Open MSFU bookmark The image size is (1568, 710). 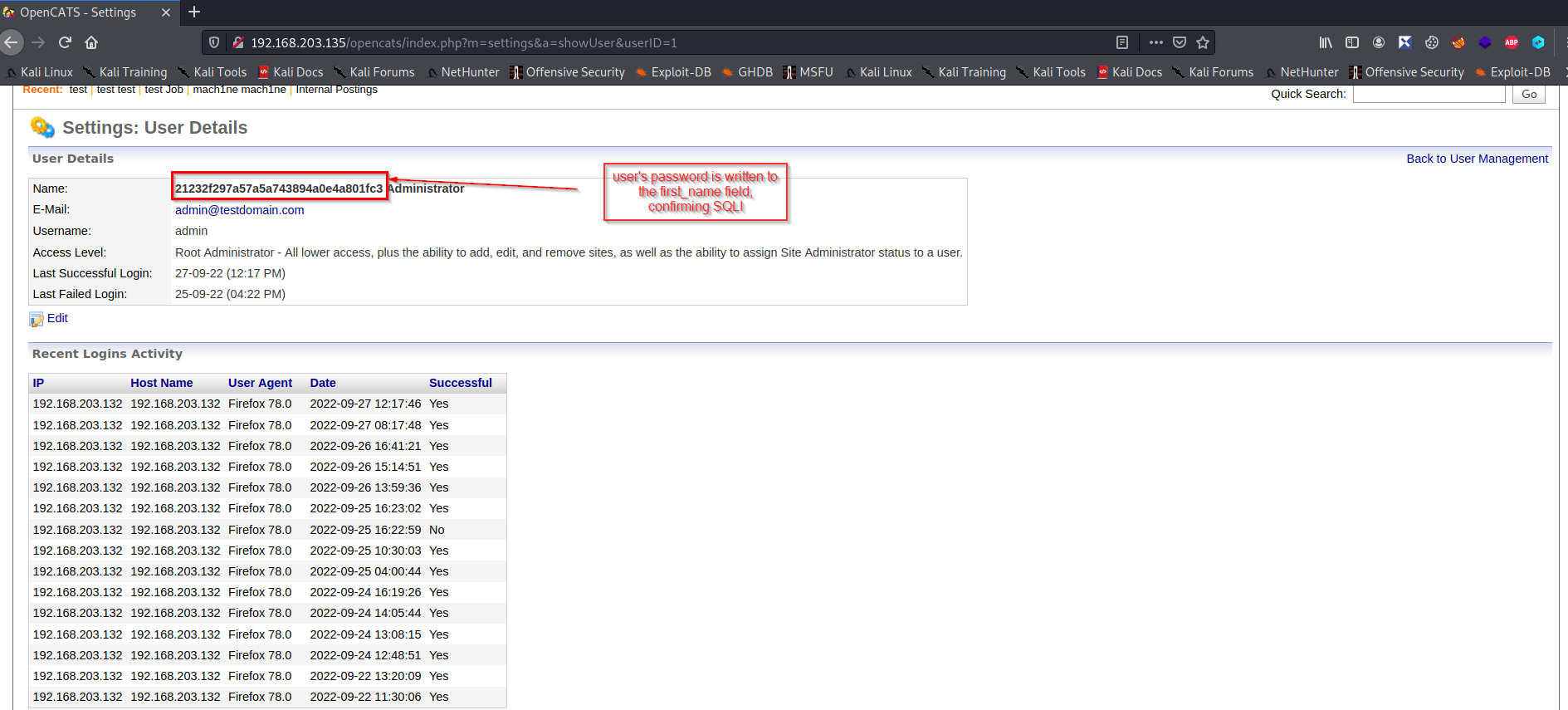pyautogui.click(x=808, y=72)
